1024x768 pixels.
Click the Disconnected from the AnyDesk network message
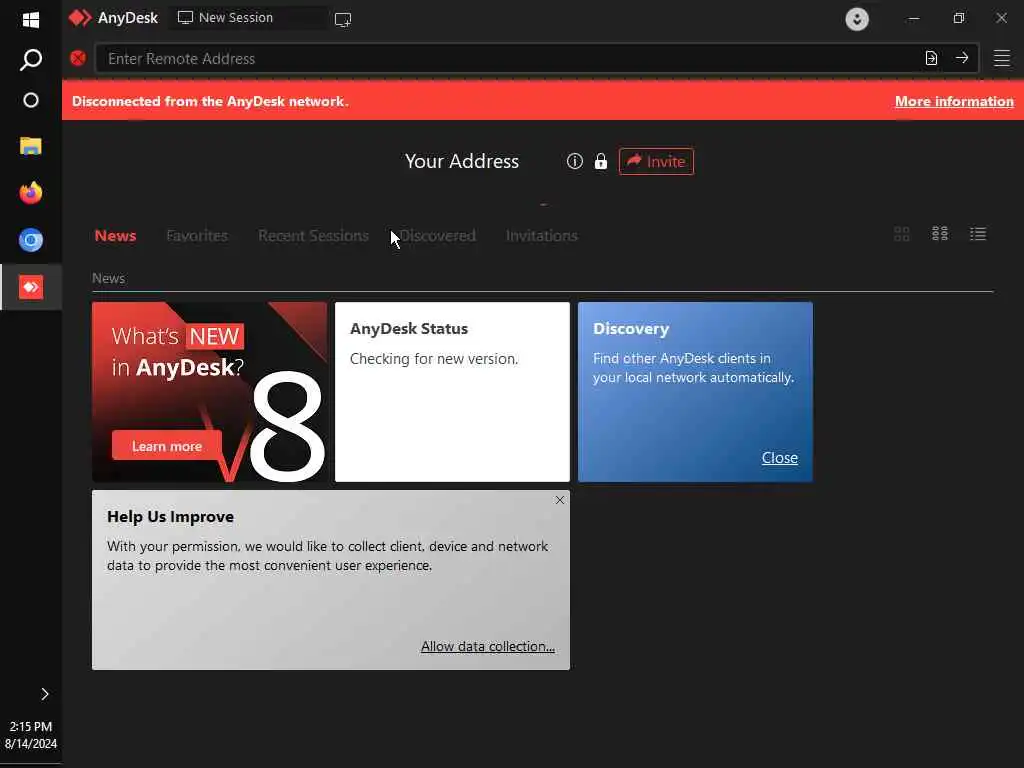(210, 101)
